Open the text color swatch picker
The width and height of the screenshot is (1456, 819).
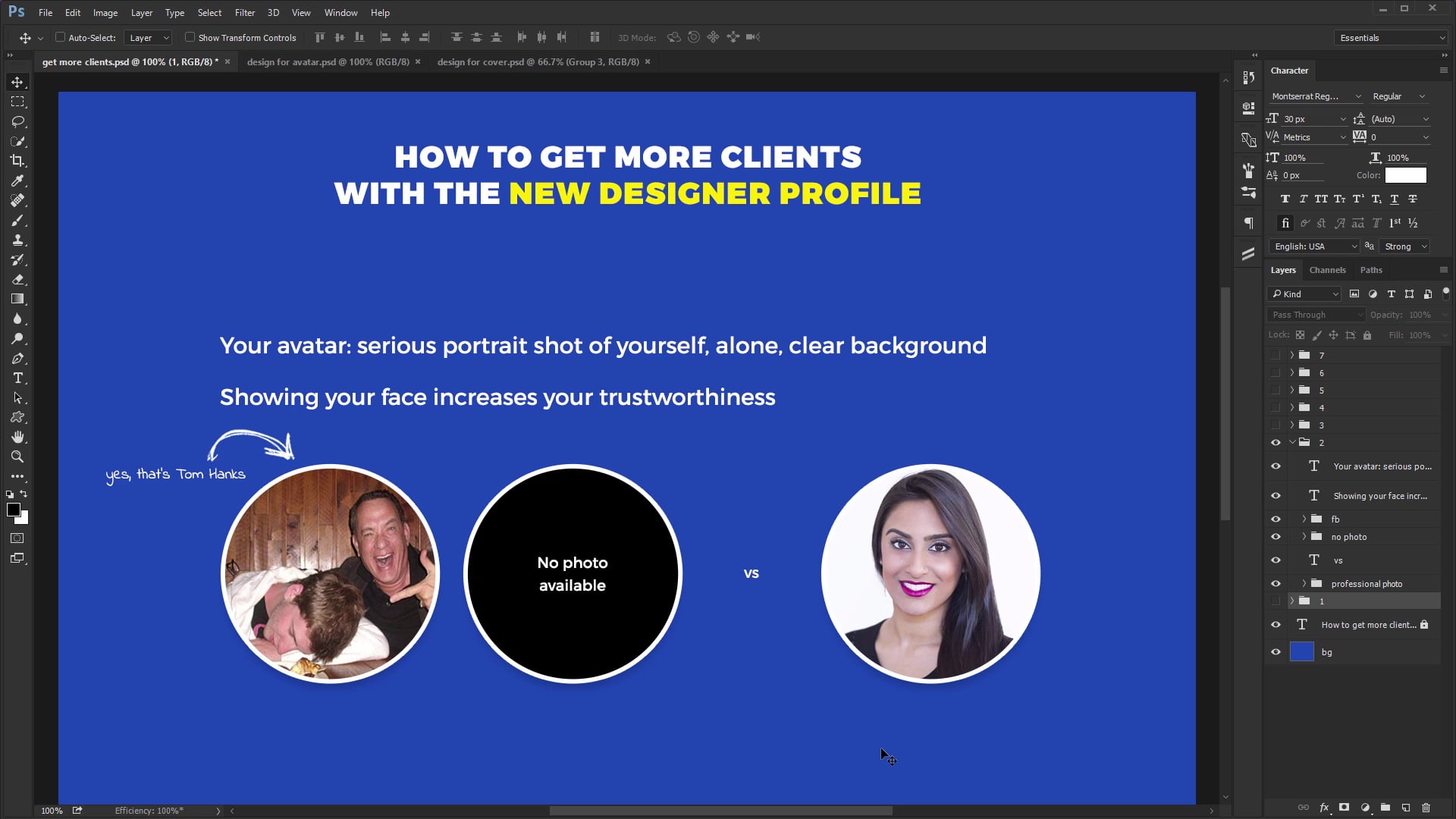point(1405,175)
